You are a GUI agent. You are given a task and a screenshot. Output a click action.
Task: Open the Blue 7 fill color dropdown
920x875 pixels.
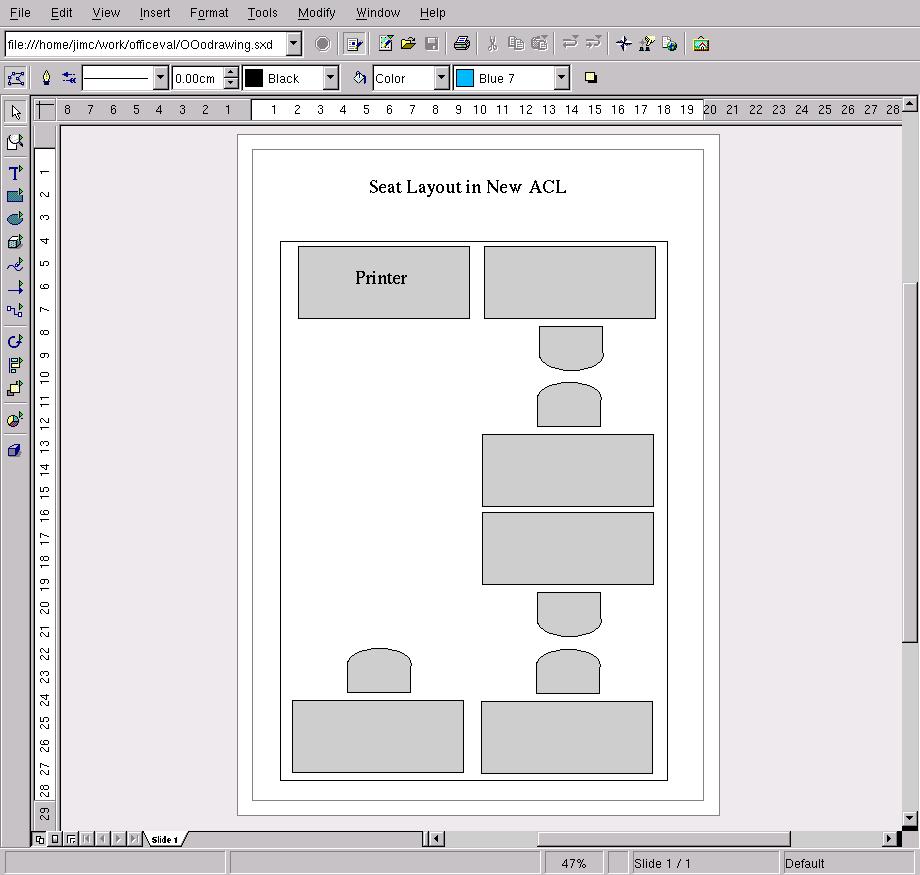(561, 78)
